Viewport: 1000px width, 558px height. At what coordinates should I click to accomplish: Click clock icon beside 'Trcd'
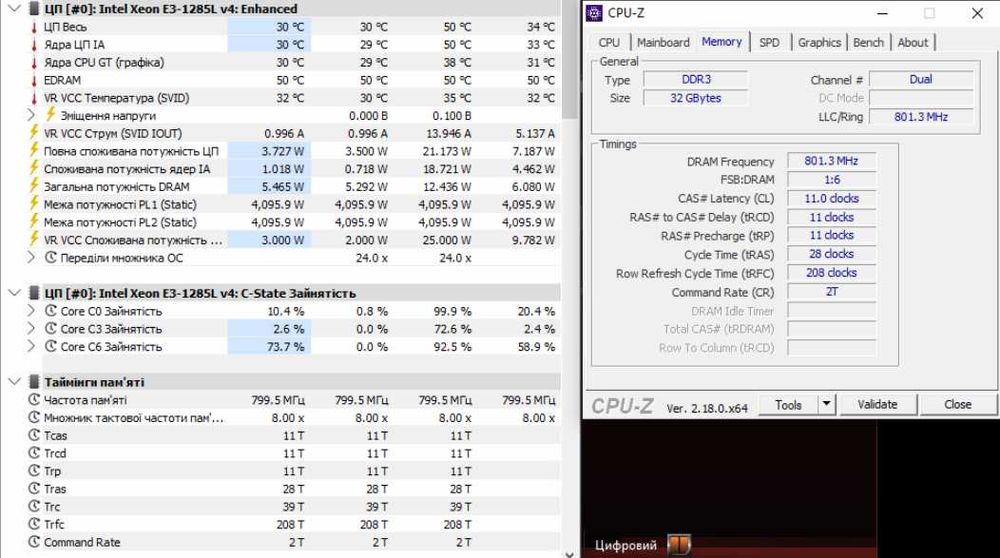point(34,453)
